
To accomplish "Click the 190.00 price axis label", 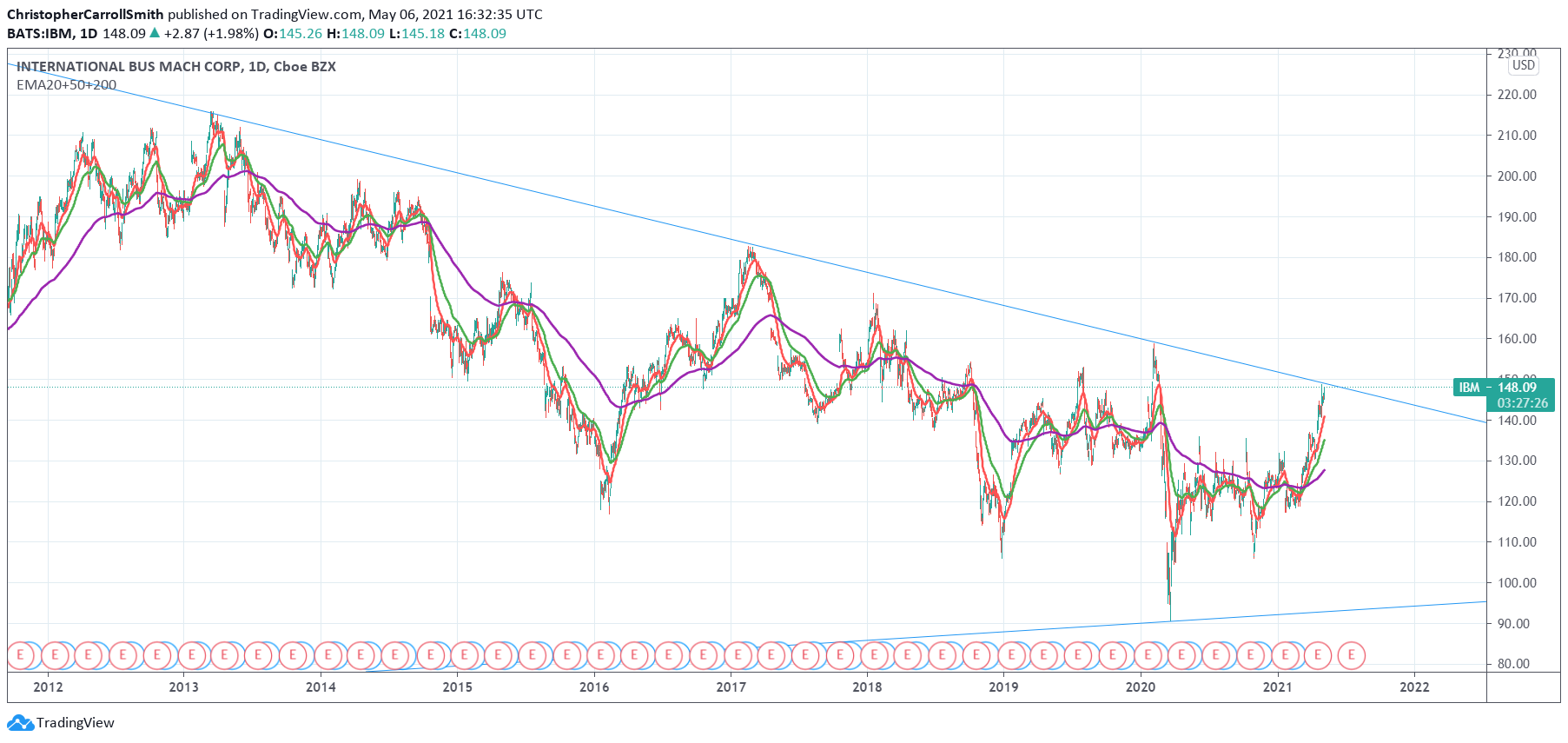I will click(1517, 217).
